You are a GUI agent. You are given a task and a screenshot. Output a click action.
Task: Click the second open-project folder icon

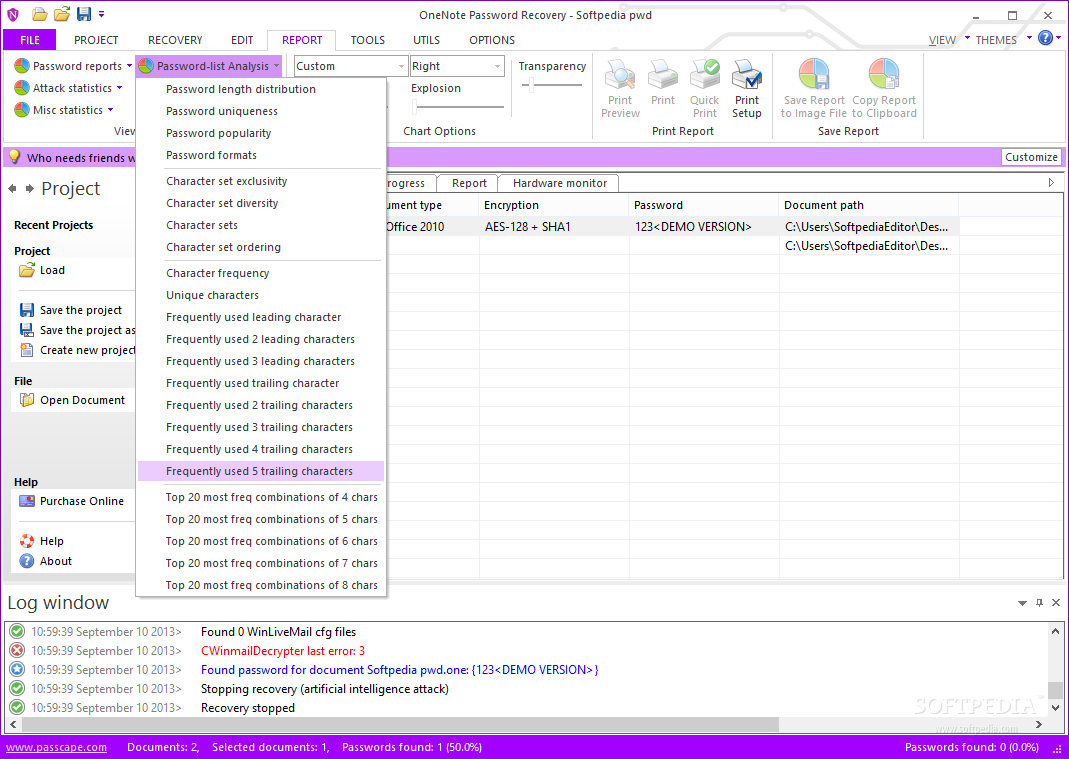pyautogui.click(x=61, y=14)
